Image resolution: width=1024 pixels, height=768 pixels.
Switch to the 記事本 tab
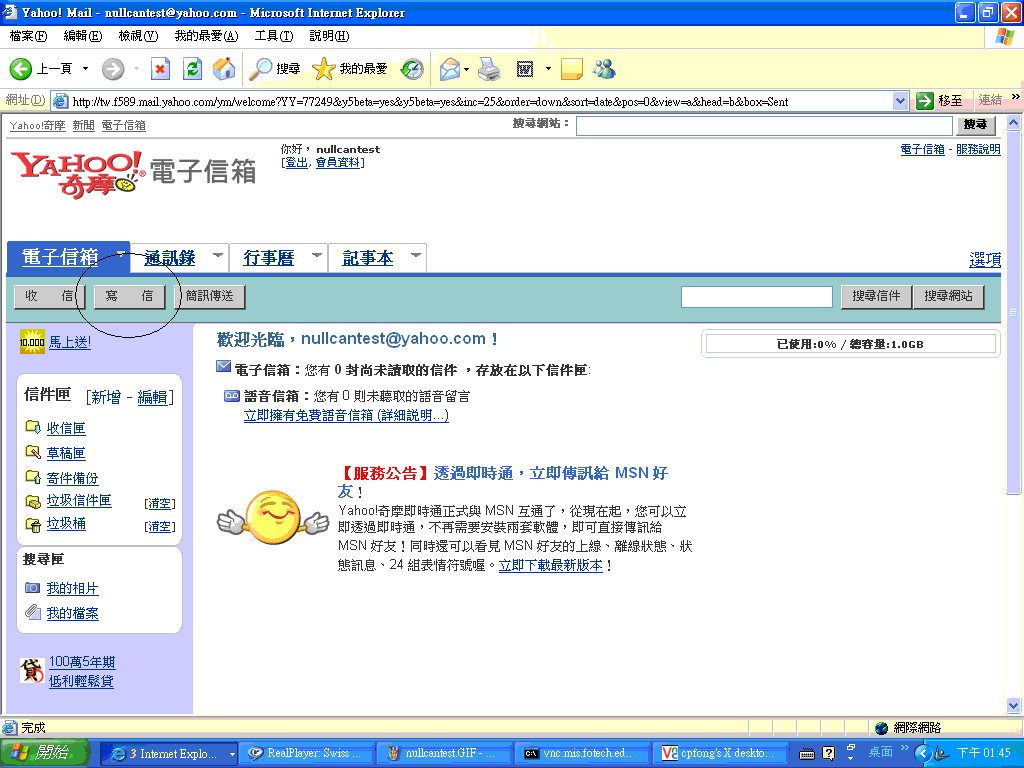[x=368, y=258]
